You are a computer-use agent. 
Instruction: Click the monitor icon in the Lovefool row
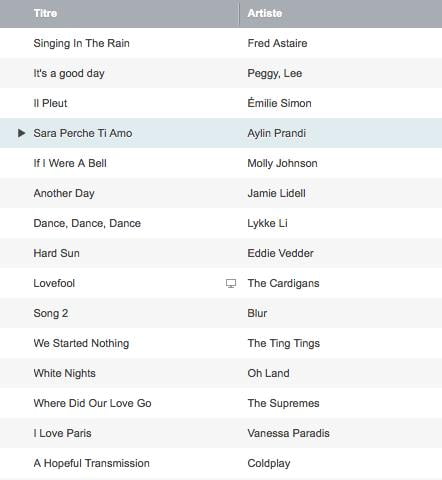coord(231,283)
